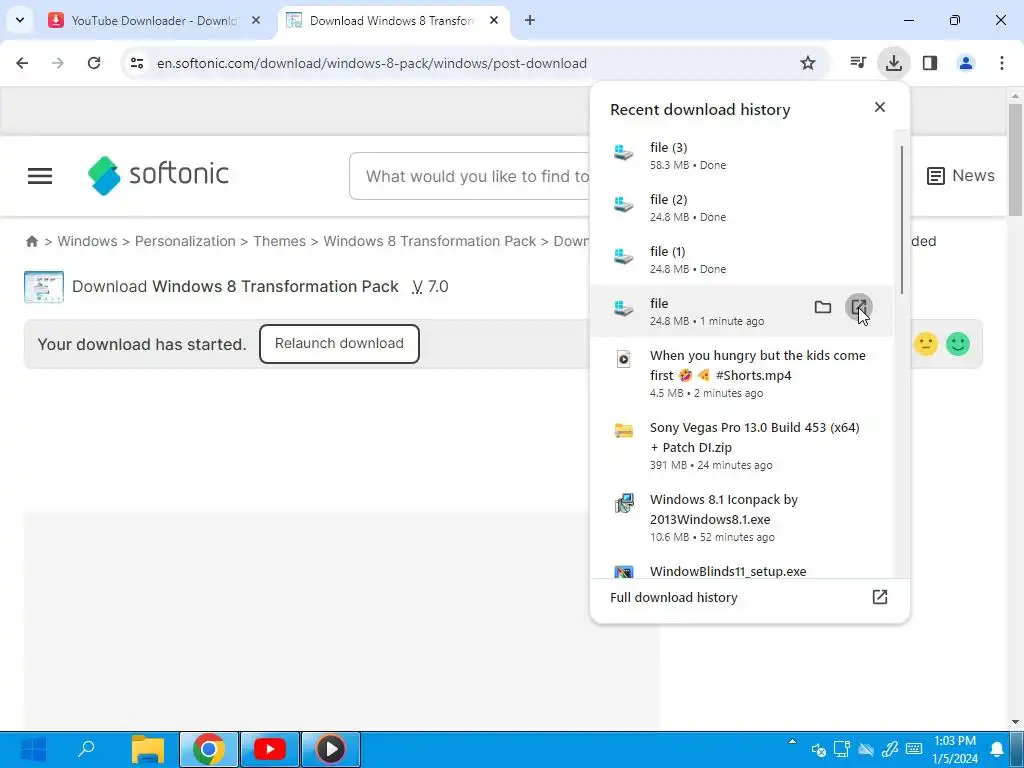The width and height of the screenshot is (1024, 768).
Task: Close the Download Windows 8 Transformation tab
Action: pyautogui.click(x=494, y=20)
